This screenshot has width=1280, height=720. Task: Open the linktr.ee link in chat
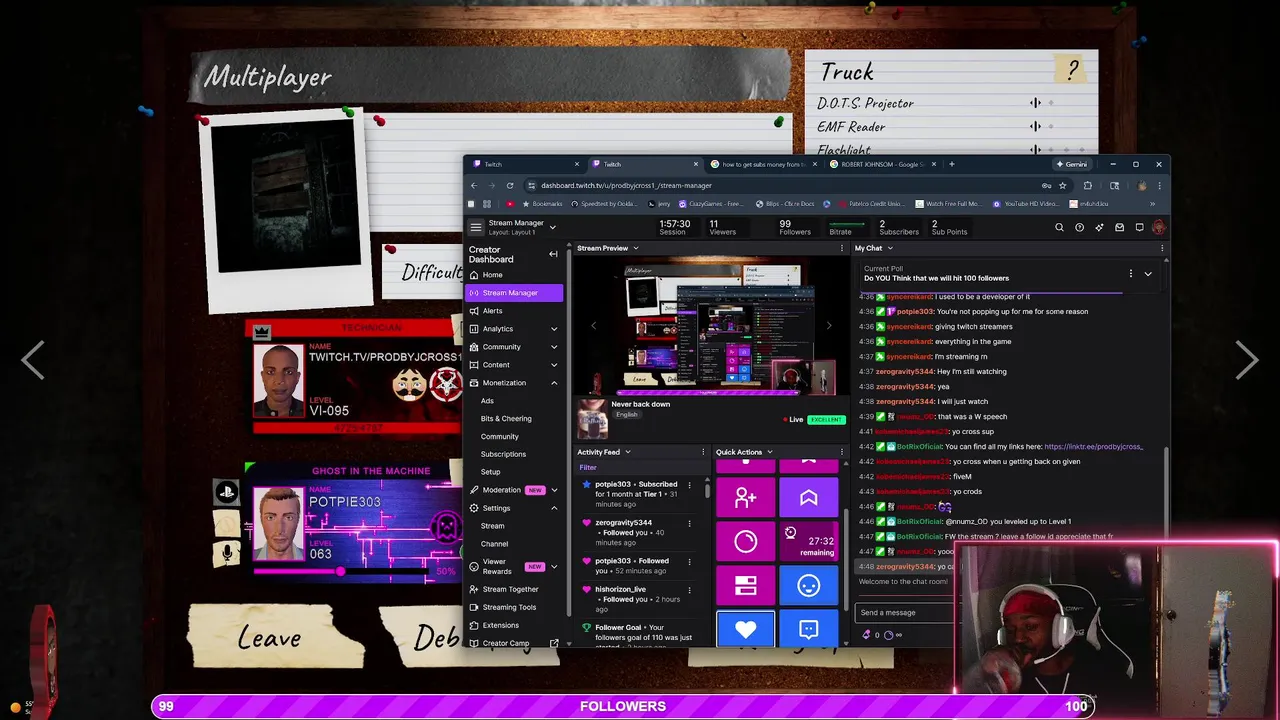coord(1093,447)
